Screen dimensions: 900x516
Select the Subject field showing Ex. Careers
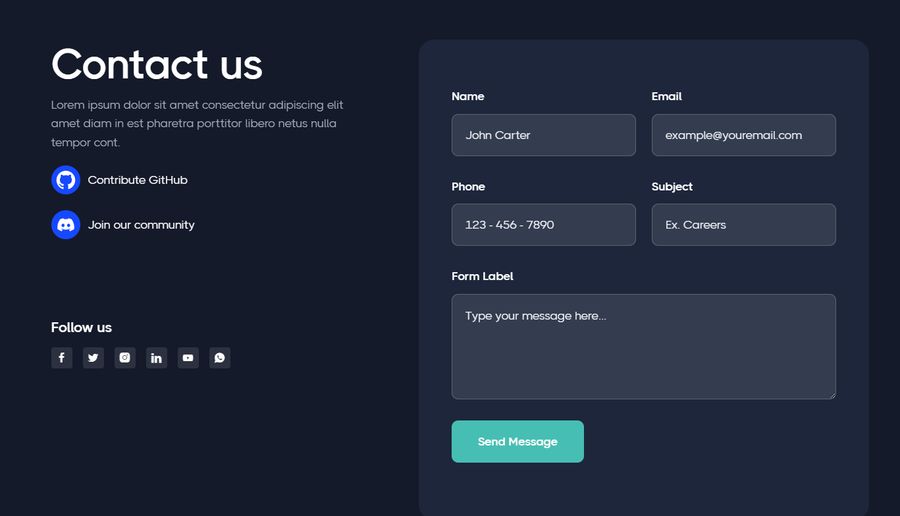click(744, 224)
